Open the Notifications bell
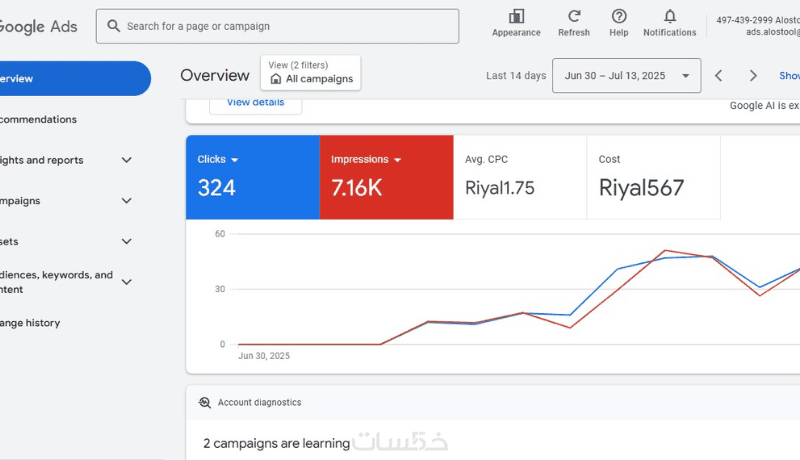Viewport: 800px width, 460px height. coord(669,17)
